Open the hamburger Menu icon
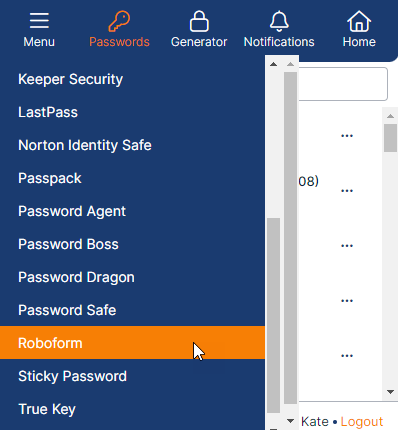 click(39, 21)
